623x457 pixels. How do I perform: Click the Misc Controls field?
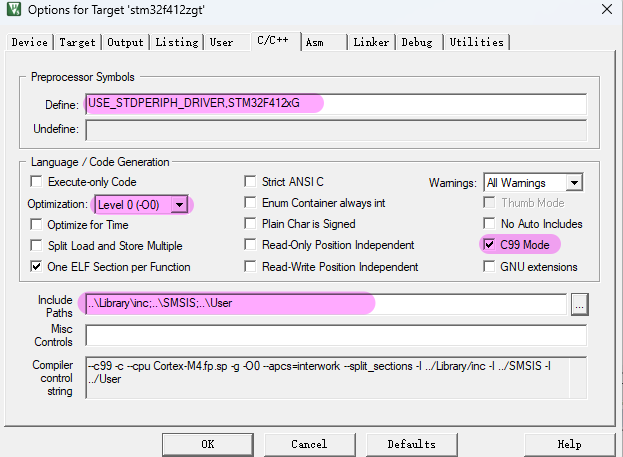click(336, 335)
